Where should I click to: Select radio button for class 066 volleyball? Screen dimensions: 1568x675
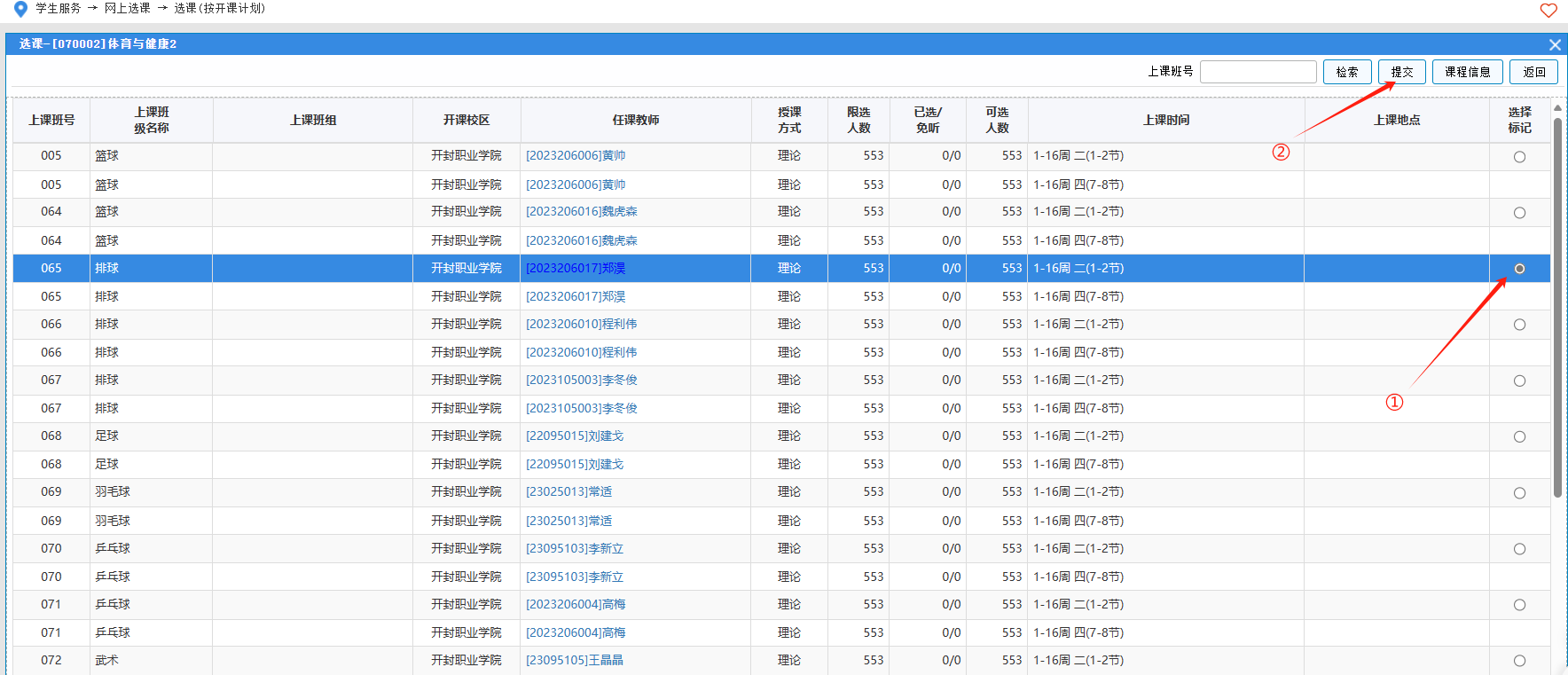click(1519, 325)
